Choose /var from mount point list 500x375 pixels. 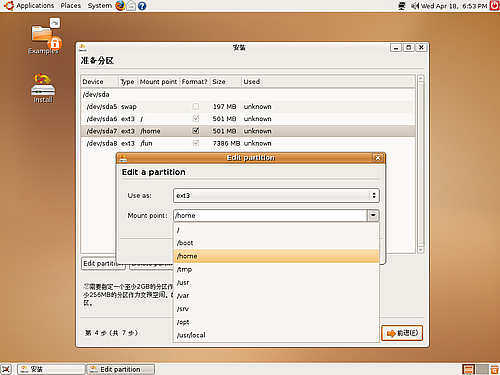277,296
